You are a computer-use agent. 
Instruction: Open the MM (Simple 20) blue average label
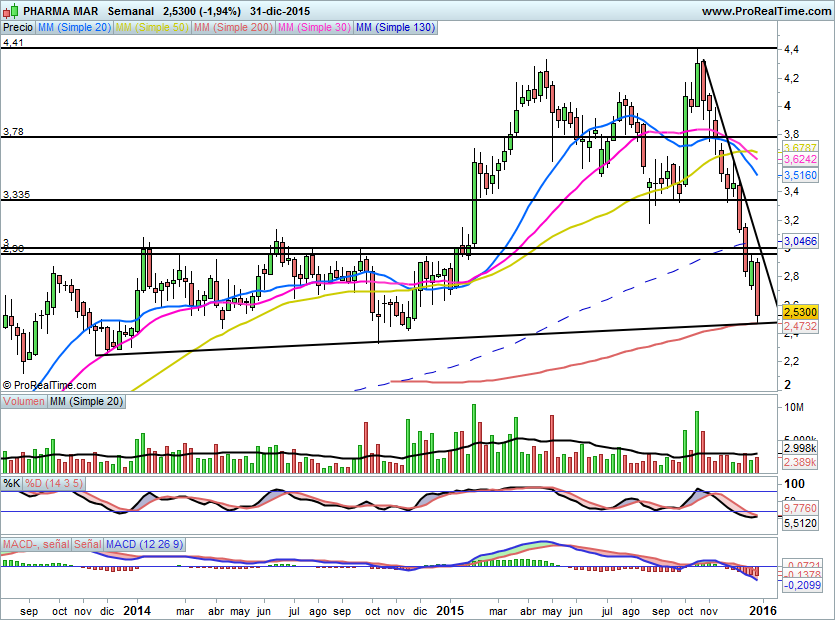pos(73,28)
